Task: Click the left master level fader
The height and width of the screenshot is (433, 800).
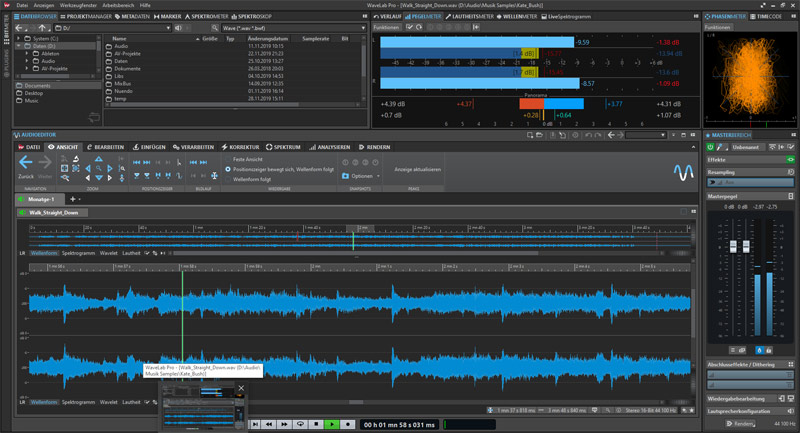Action: 732,248
